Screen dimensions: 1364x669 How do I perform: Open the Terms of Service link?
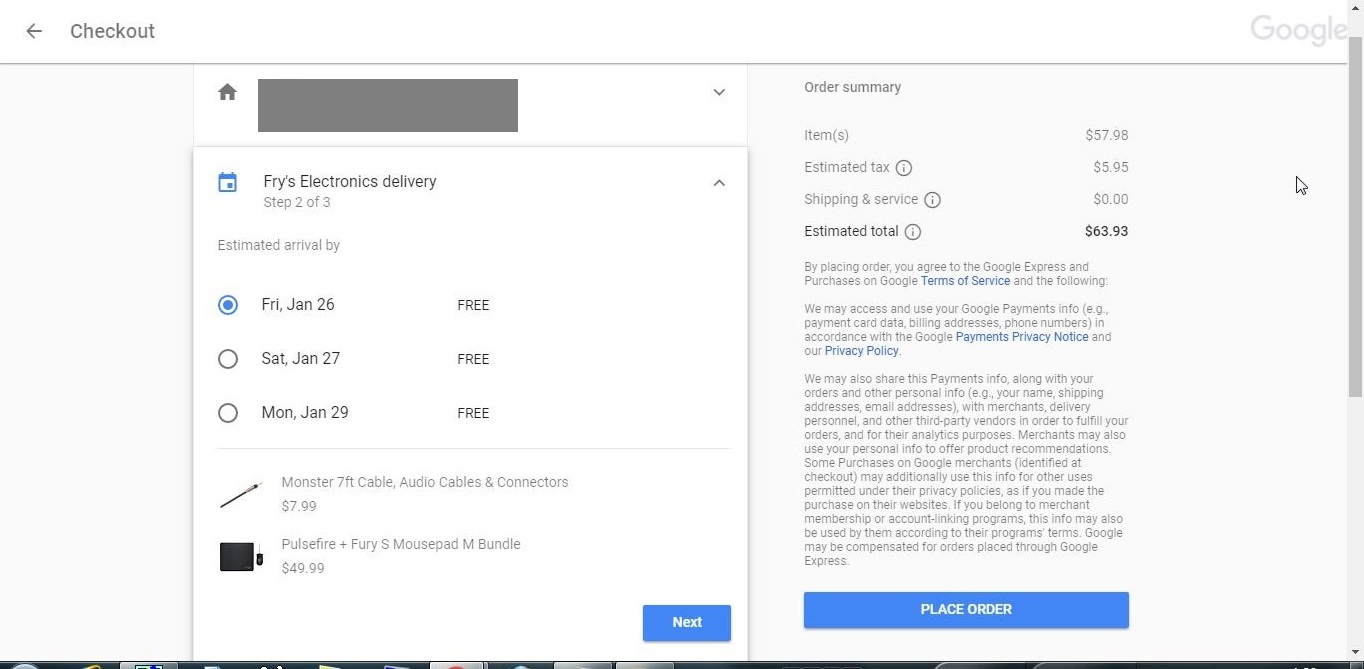pos(965,281)
